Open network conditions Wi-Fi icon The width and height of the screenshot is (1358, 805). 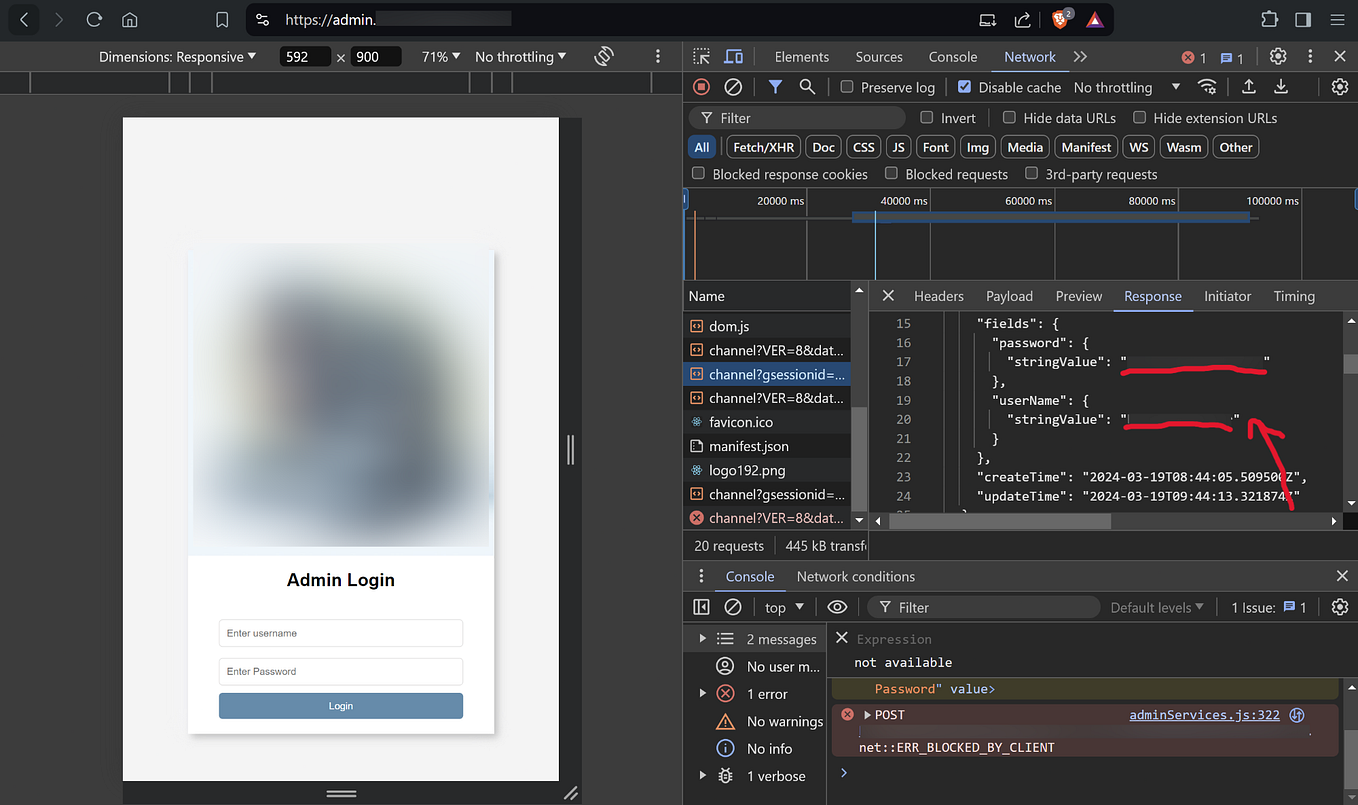pos(1208,87)
